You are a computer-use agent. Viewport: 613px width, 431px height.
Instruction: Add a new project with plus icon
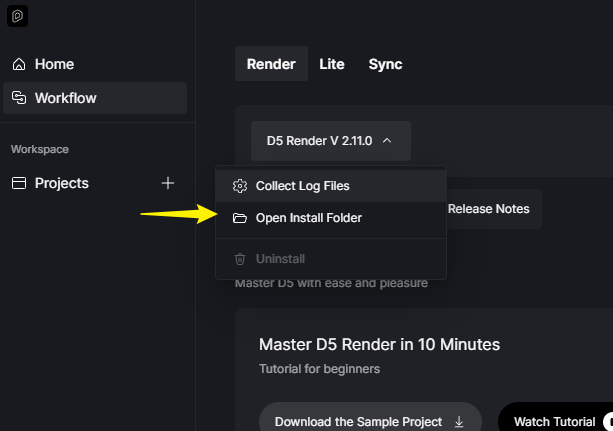(x=168, y=183)
